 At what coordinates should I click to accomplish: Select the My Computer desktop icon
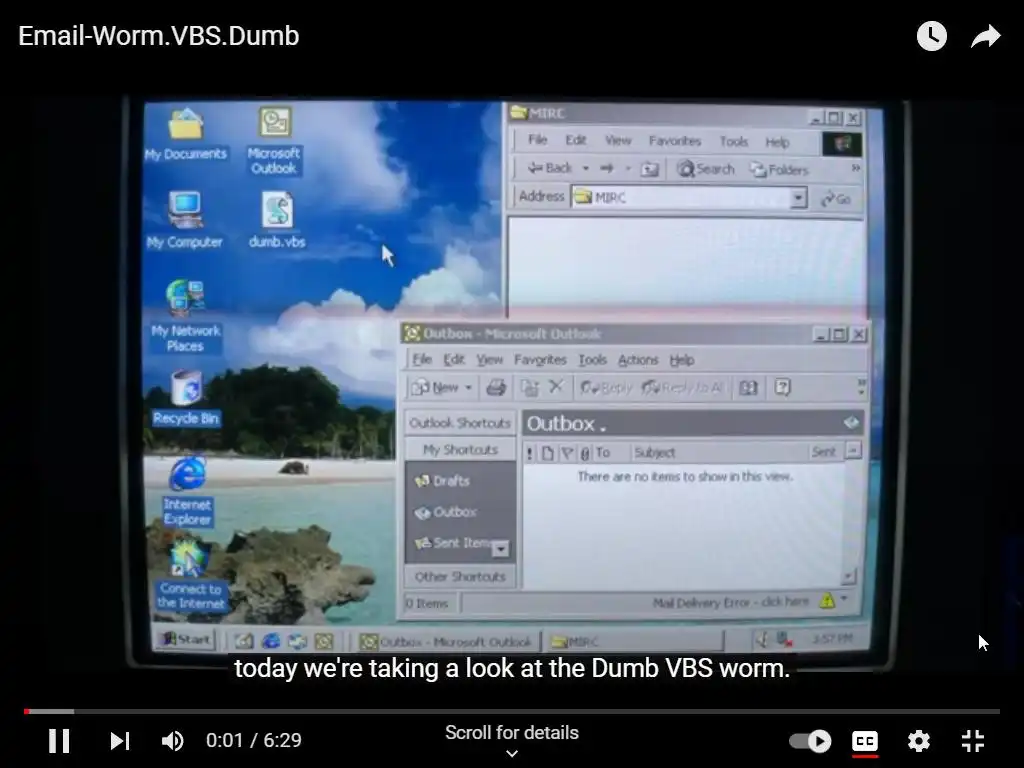click(185, 220)
